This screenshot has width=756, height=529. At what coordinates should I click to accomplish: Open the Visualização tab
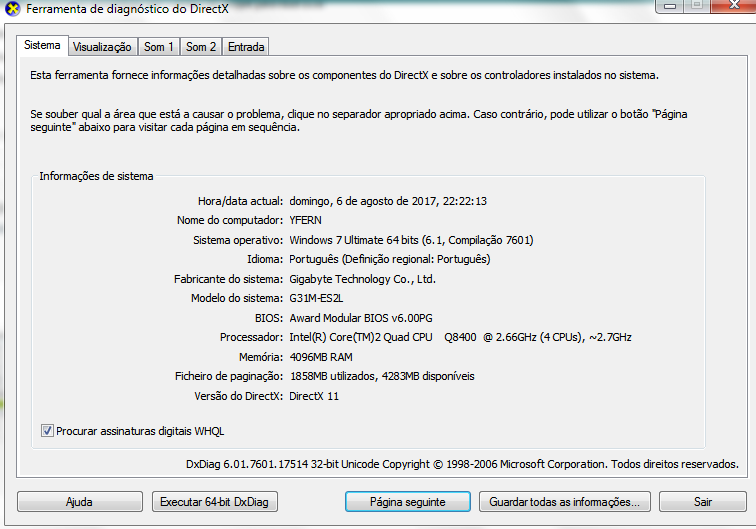(x=102, y=47)
